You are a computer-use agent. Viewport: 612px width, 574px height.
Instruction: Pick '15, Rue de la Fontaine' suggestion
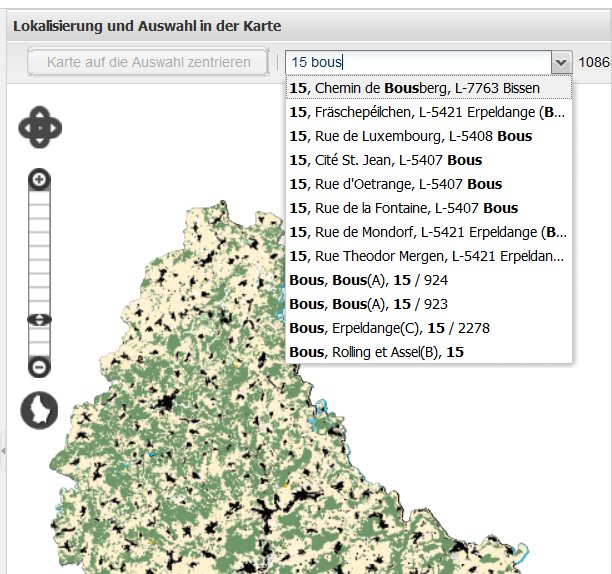click(x=403, y=208)
